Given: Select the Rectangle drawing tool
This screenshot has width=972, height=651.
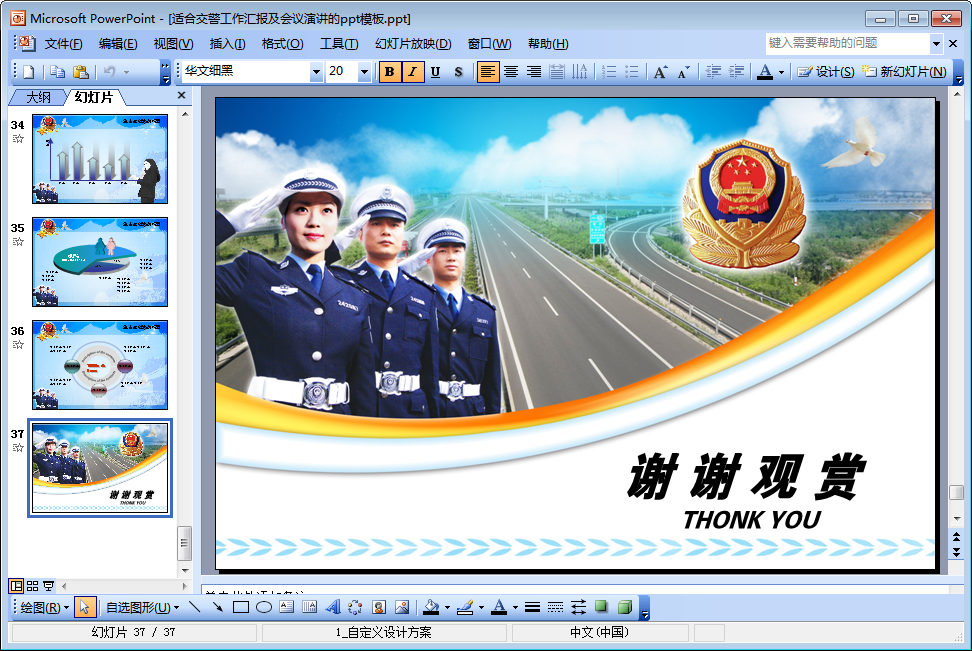Looking at the screenshot, I should (241, 608).
